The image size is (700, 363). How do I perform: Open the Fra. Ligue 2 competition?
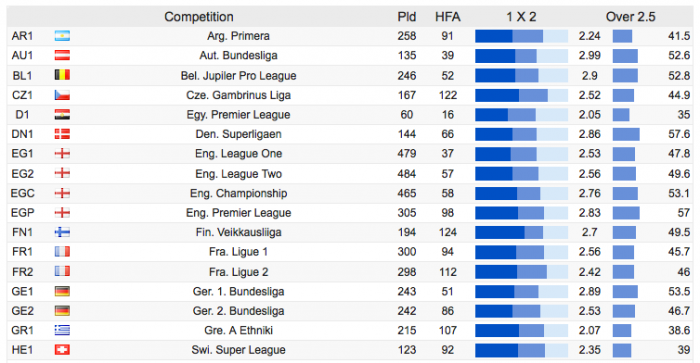click(238, 271)
